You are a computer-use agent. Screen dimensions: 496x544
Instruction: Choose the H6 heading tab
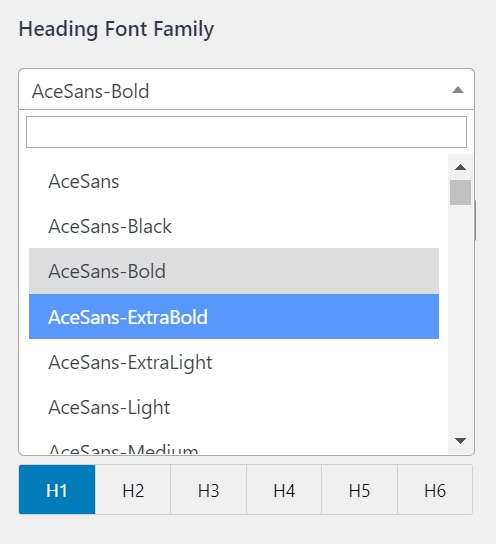point(435,490)
